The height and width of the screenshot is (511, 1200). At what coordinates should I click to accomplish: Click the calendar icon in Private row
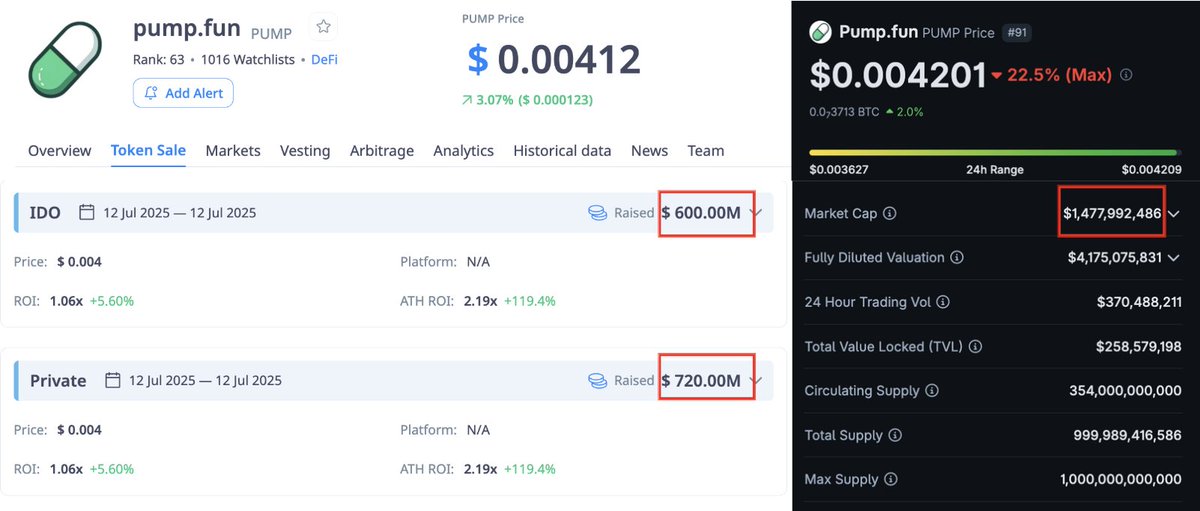coord(113,380)
